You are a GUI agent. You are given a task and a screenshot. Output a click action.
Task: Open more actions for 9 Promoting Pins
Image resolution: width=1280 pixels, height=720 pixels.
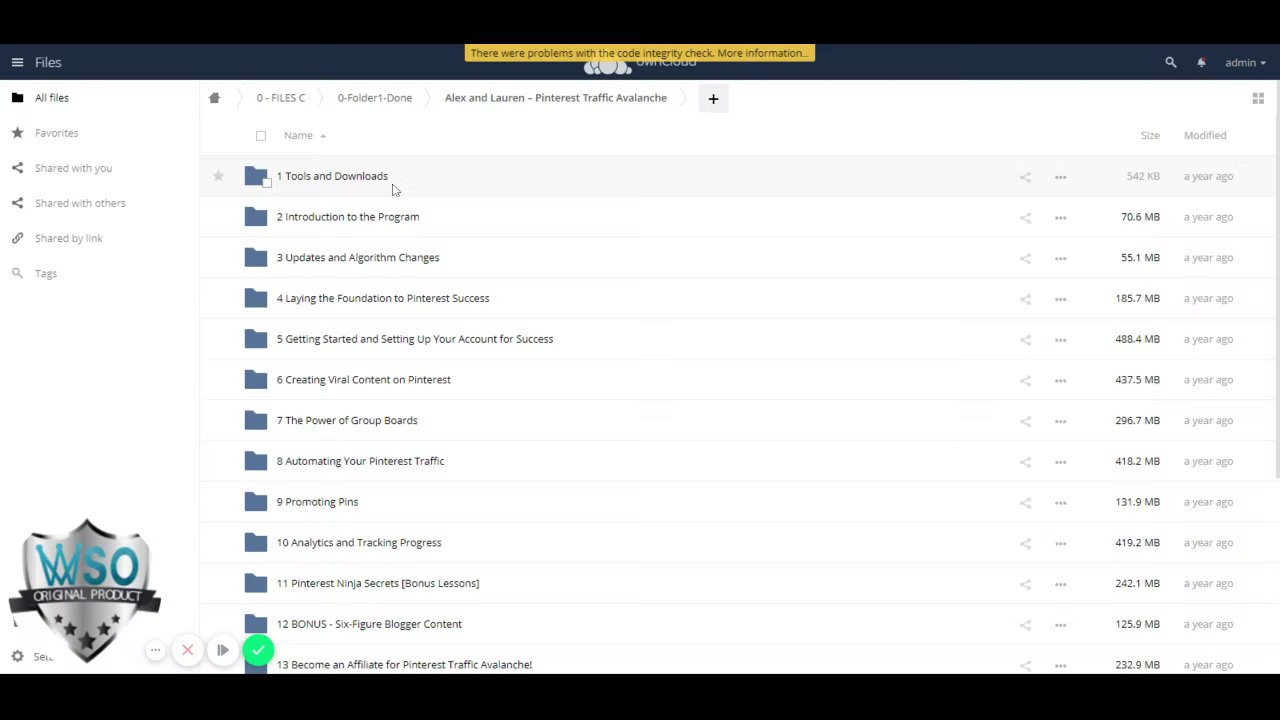[x=1060, y=503]
